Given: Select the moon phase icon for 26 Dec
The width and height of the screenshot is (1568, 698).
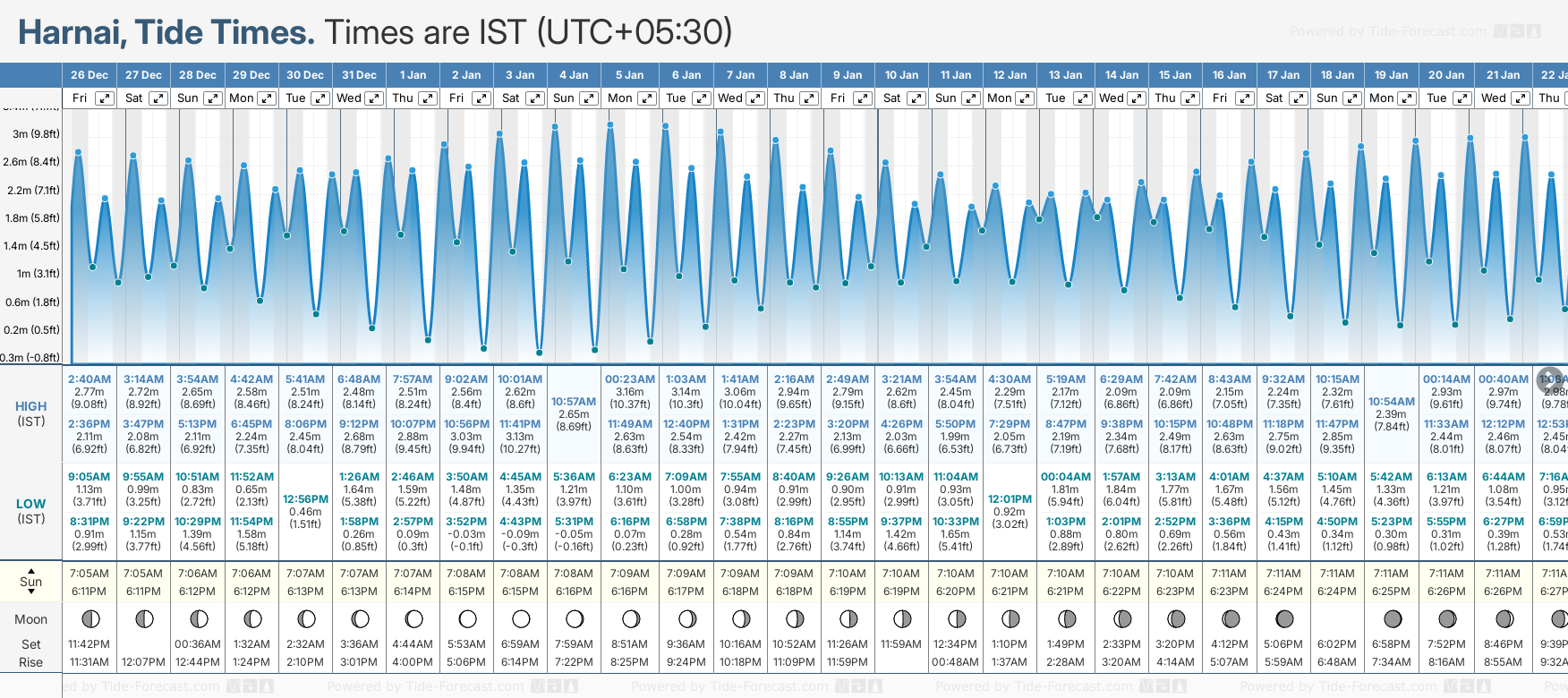Looking at the screenshot, I should 89,618.
